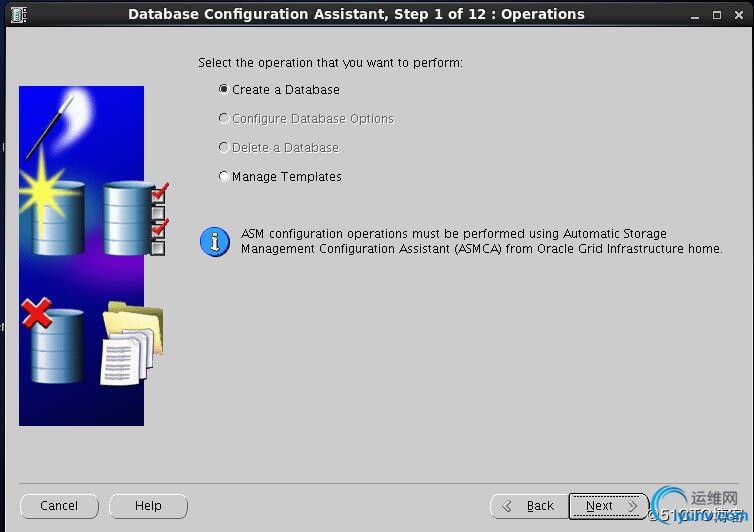This screenshot has height=532, width=754.
Task: Click the window menu icon in title bar
Action: pyautogui.click(x=18, y=14)
